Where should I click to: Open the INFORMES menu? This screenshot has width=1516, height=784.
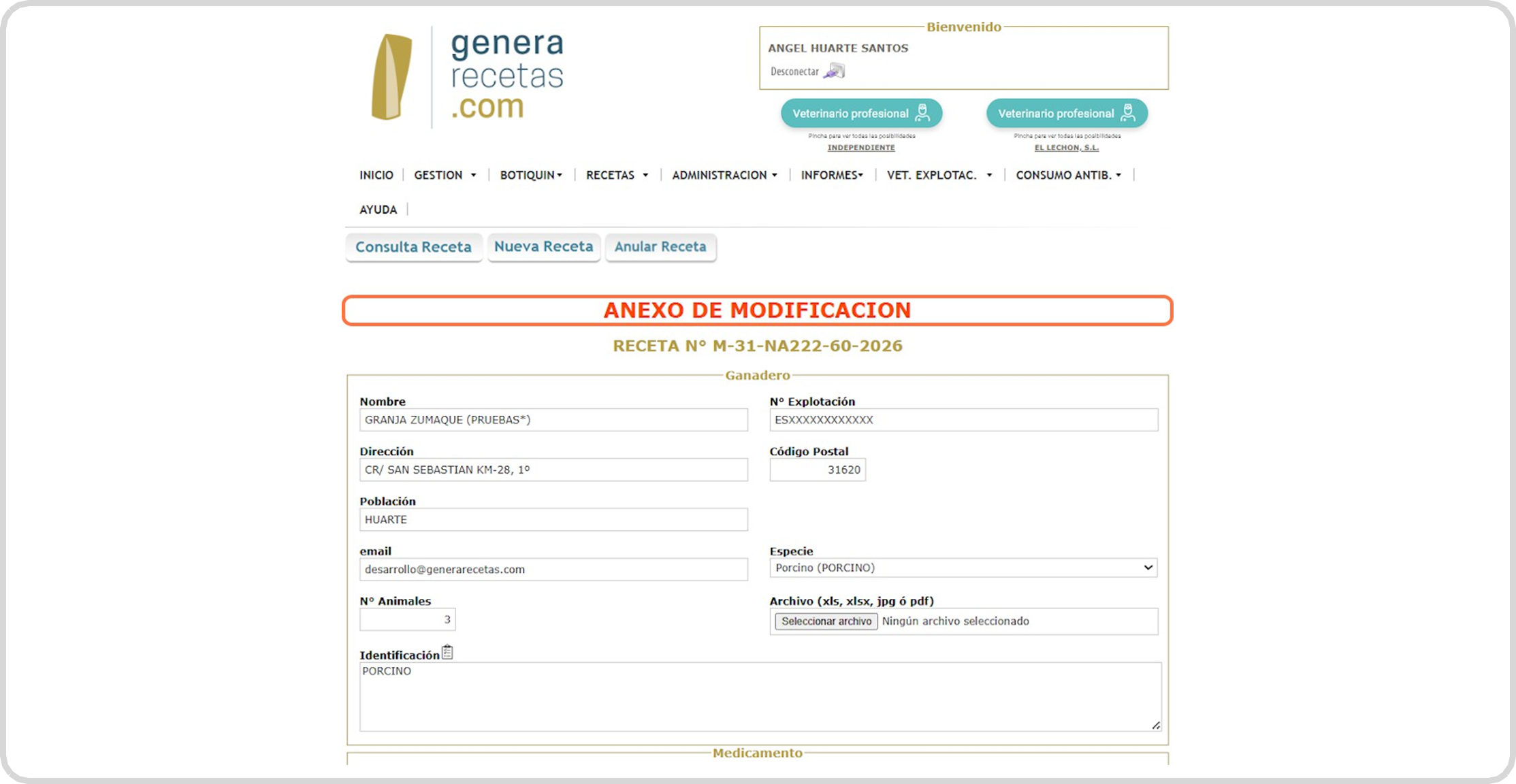[832, 175]
